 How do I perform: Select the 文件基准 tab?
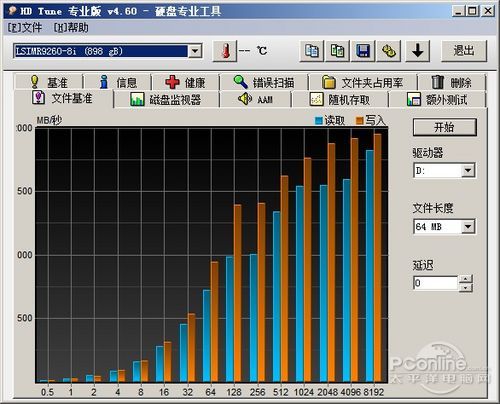63,98
